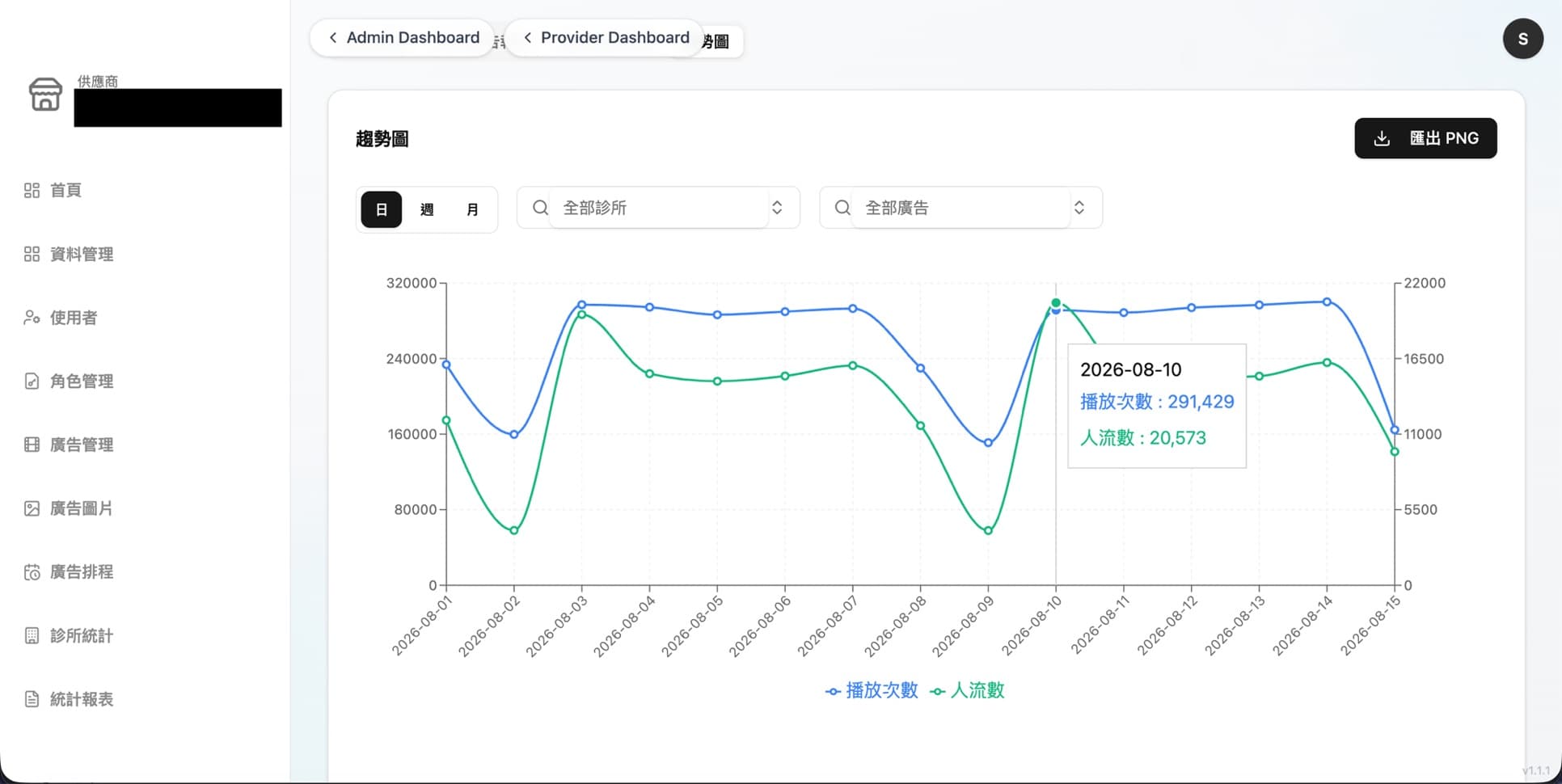The image size is (1562, 784).
Task: Click the 廣告圖片 image icon
Action: [x=32, y=508]
